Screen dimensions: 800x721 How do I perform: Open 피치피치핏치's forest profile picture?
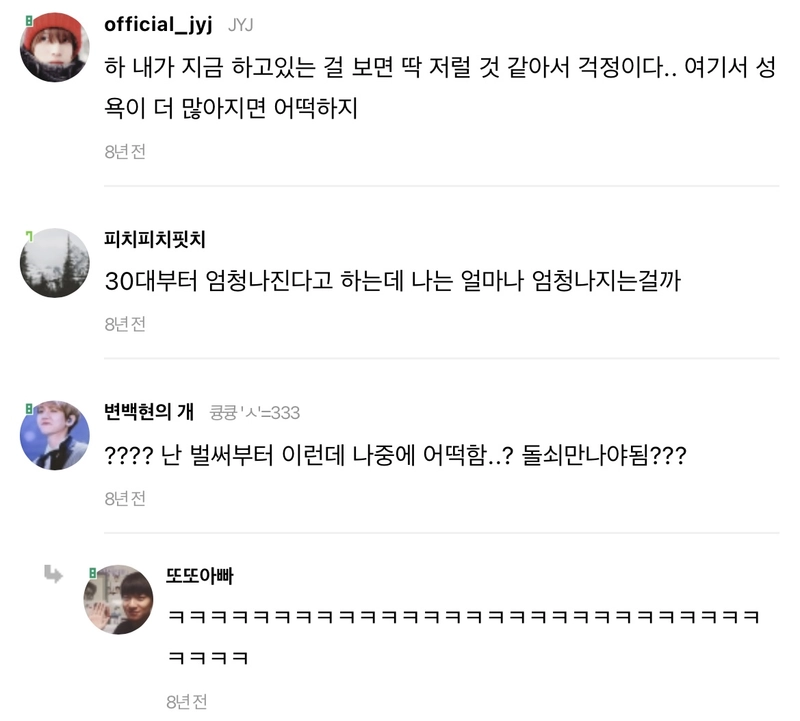click(55, 263)
